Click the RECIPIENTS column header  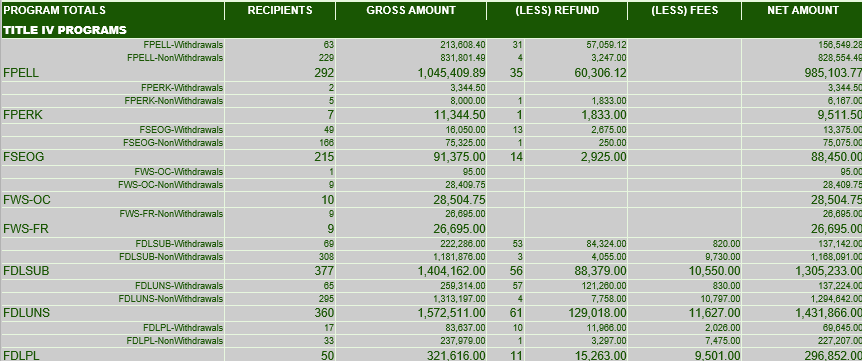tap(280, 10)
